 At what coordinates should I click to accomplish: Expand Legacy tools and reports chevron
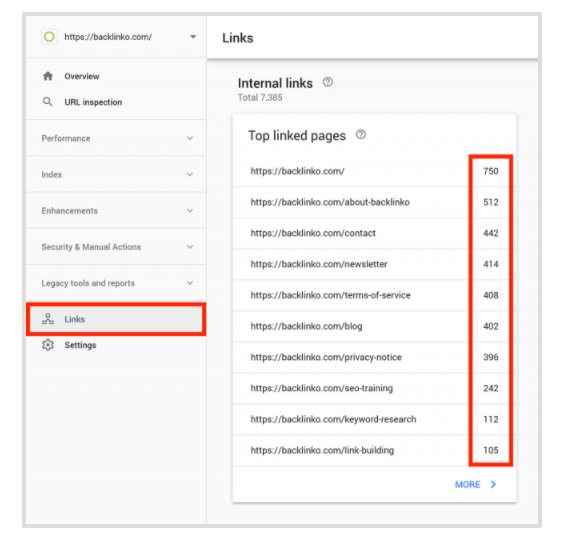coord(190,283)
